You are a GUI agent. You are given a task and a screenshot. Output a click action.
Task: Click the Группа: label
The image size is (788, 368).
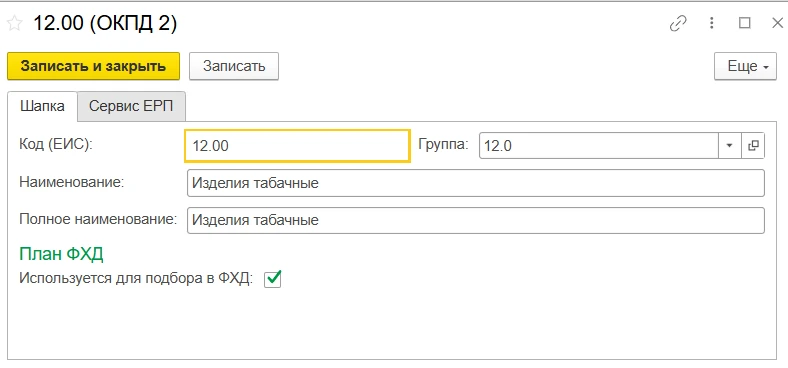coord(443,145)
